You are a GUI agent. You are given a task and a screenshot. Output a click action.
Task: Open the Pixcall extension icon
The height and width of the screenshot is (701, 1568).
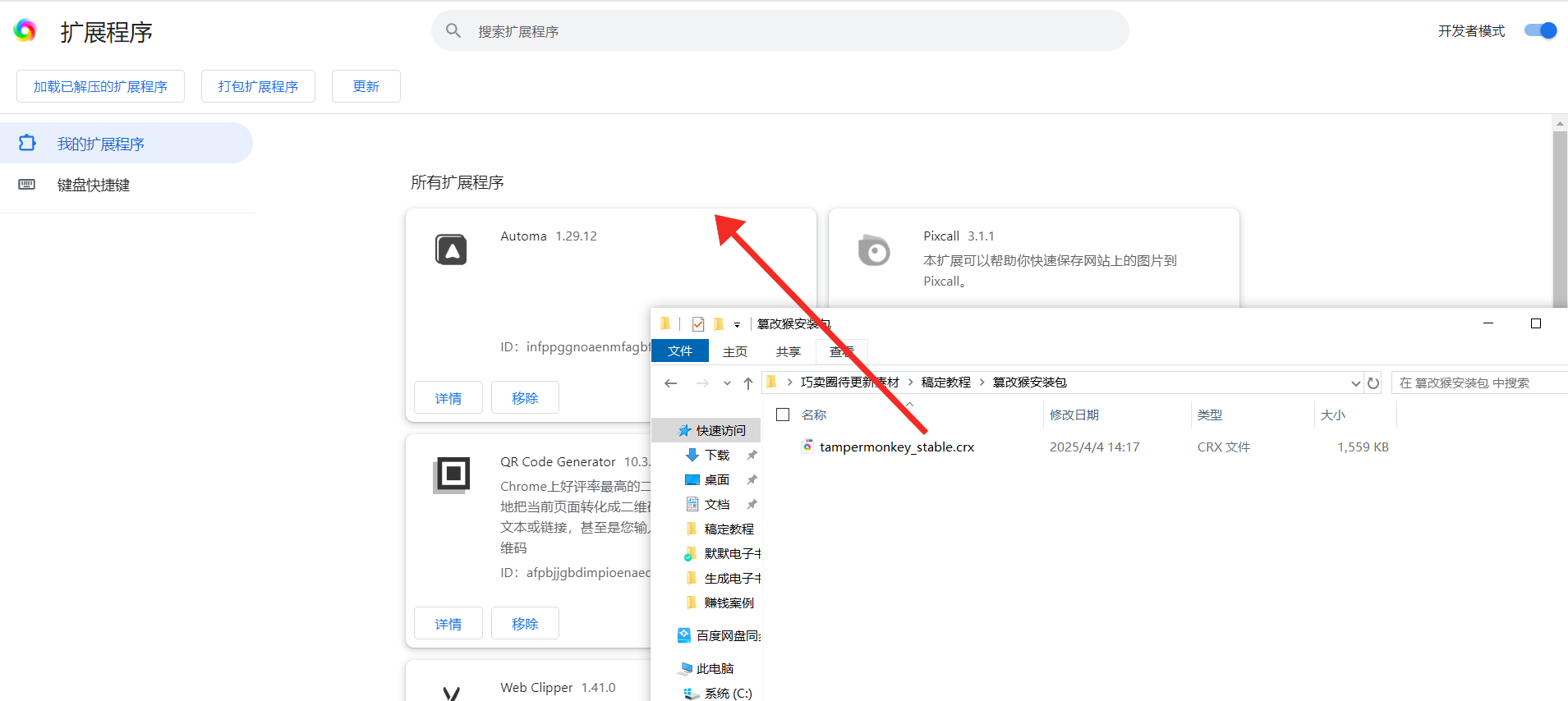874,250
